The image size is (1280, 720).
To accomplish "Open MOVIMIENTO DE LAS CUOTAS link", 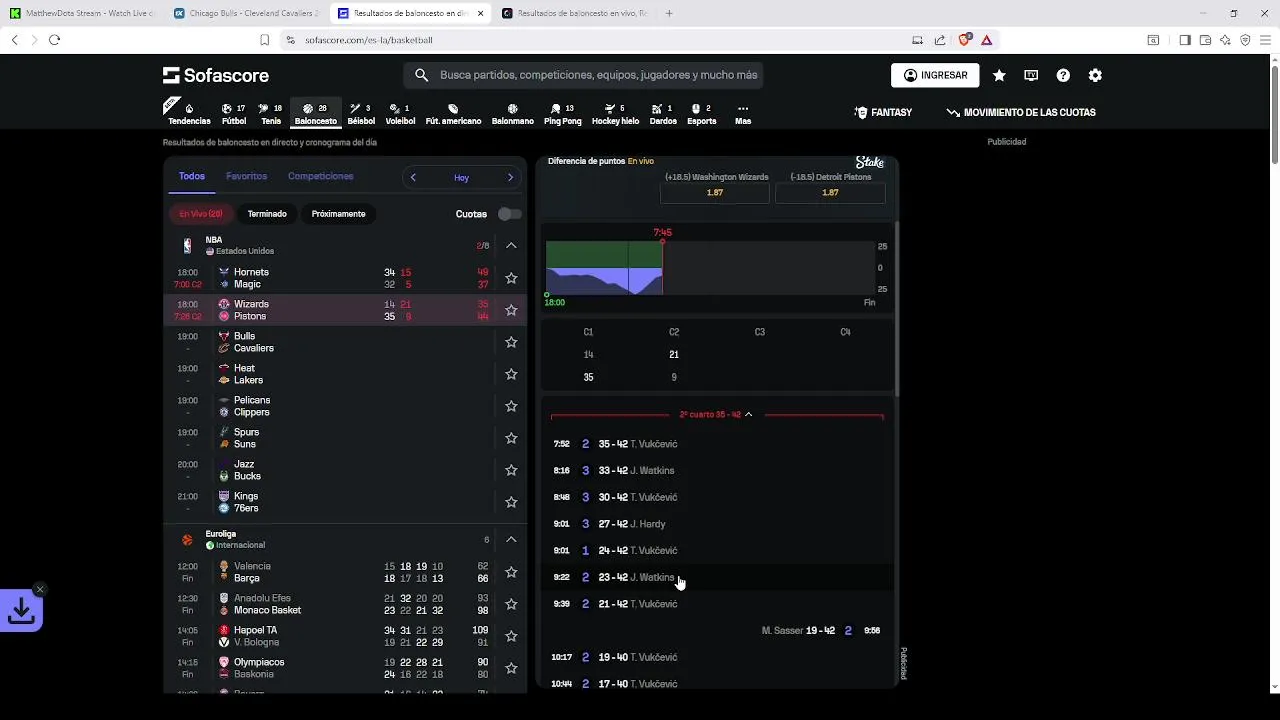I will 1021,113.
